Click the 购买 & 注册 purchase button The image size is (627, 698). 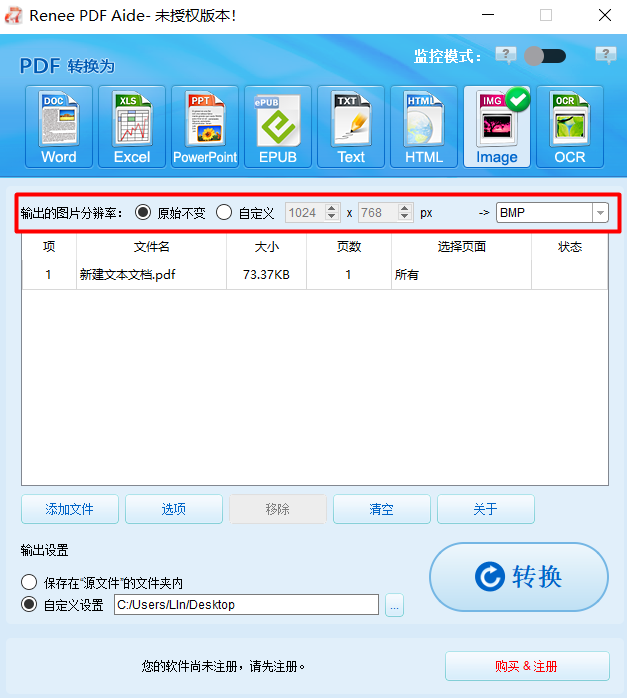pos(527,666)
